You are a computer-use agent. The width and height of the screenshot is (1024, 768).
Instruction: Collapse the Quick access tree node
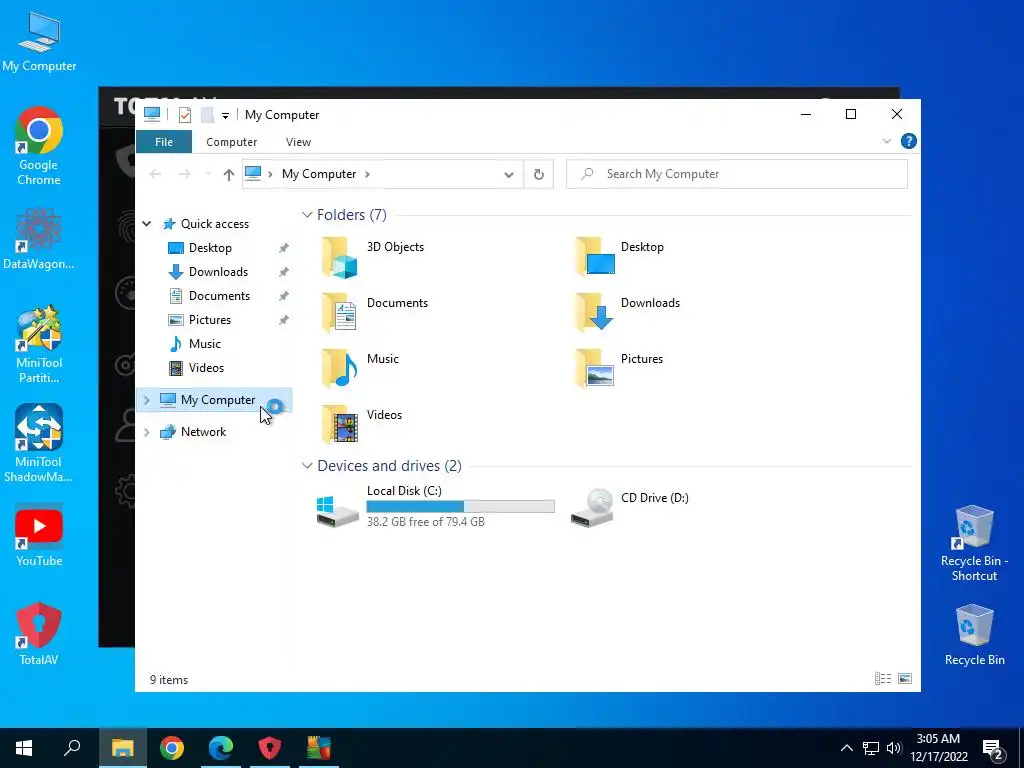point(147,224)
